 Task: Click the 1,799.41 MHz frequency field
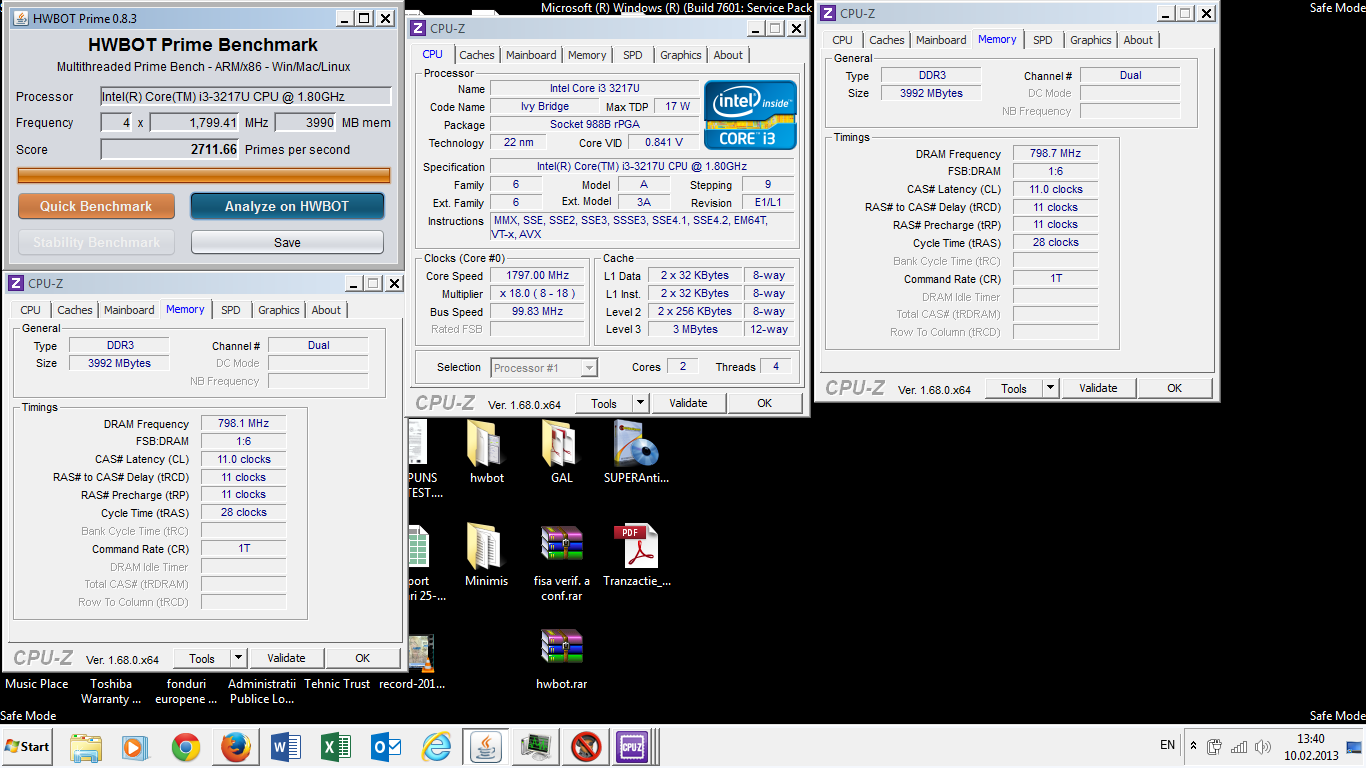(195, 122)
